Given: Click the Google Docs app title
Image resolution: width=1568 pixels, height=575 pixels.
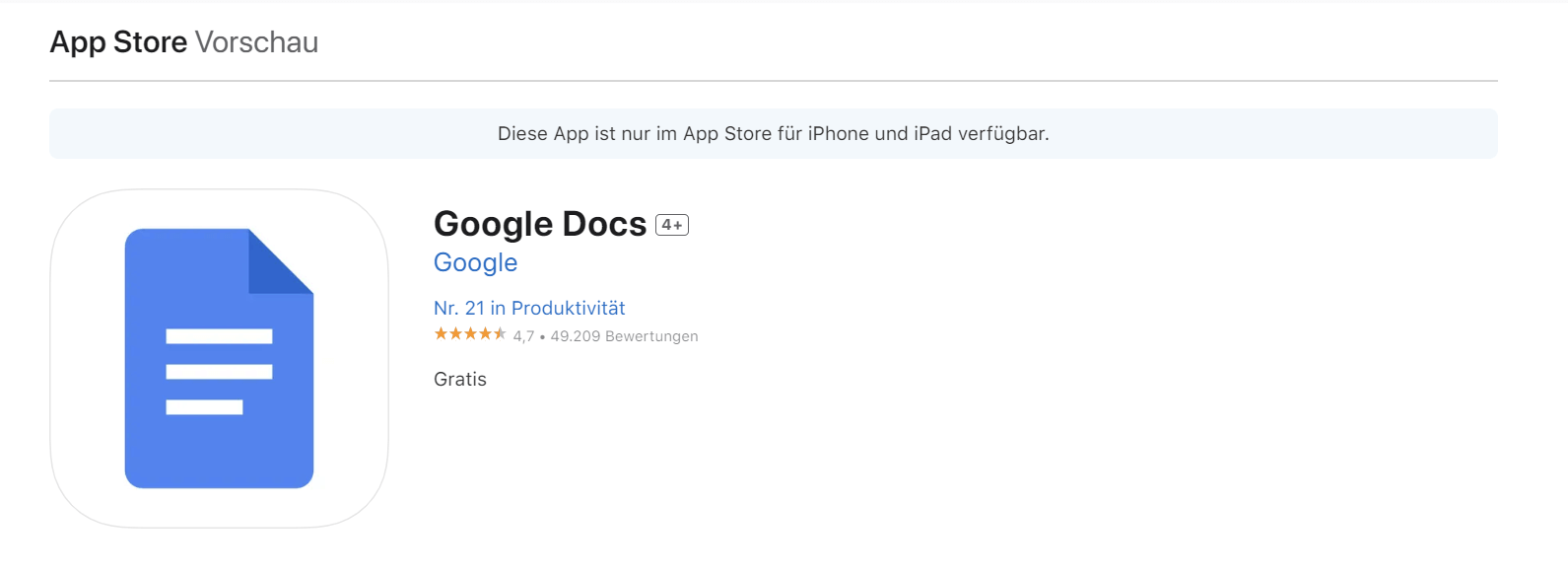Looking at the screenshot, I should [x=540, y=224].
